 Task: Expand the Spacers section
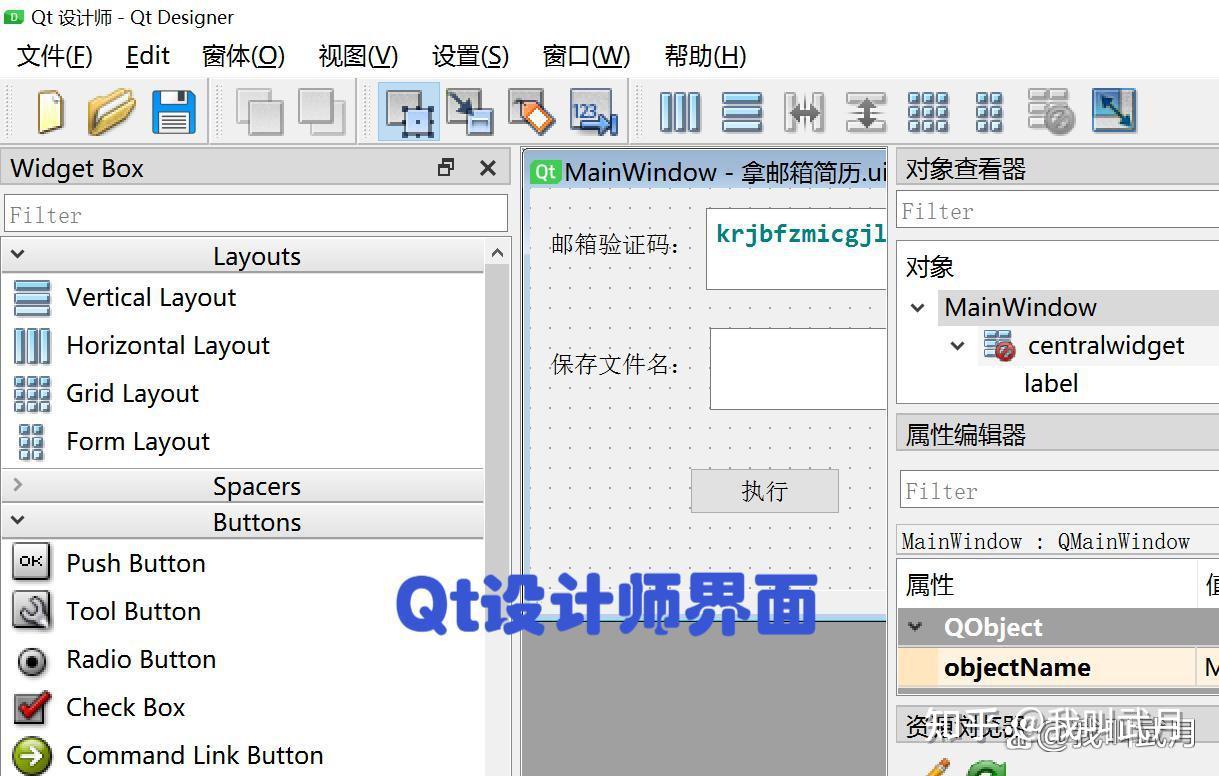17,486
